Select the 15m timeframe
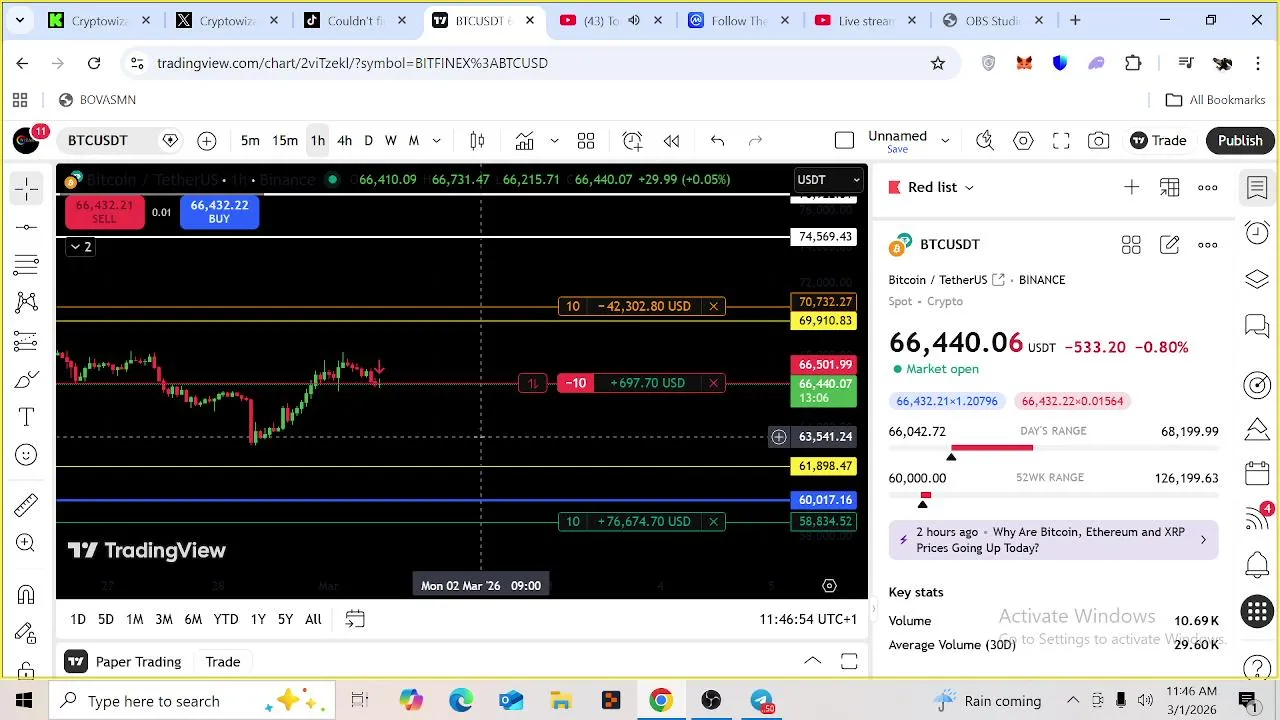The width and height of the screenshot is (1280, 720). (x=285, y=141)
